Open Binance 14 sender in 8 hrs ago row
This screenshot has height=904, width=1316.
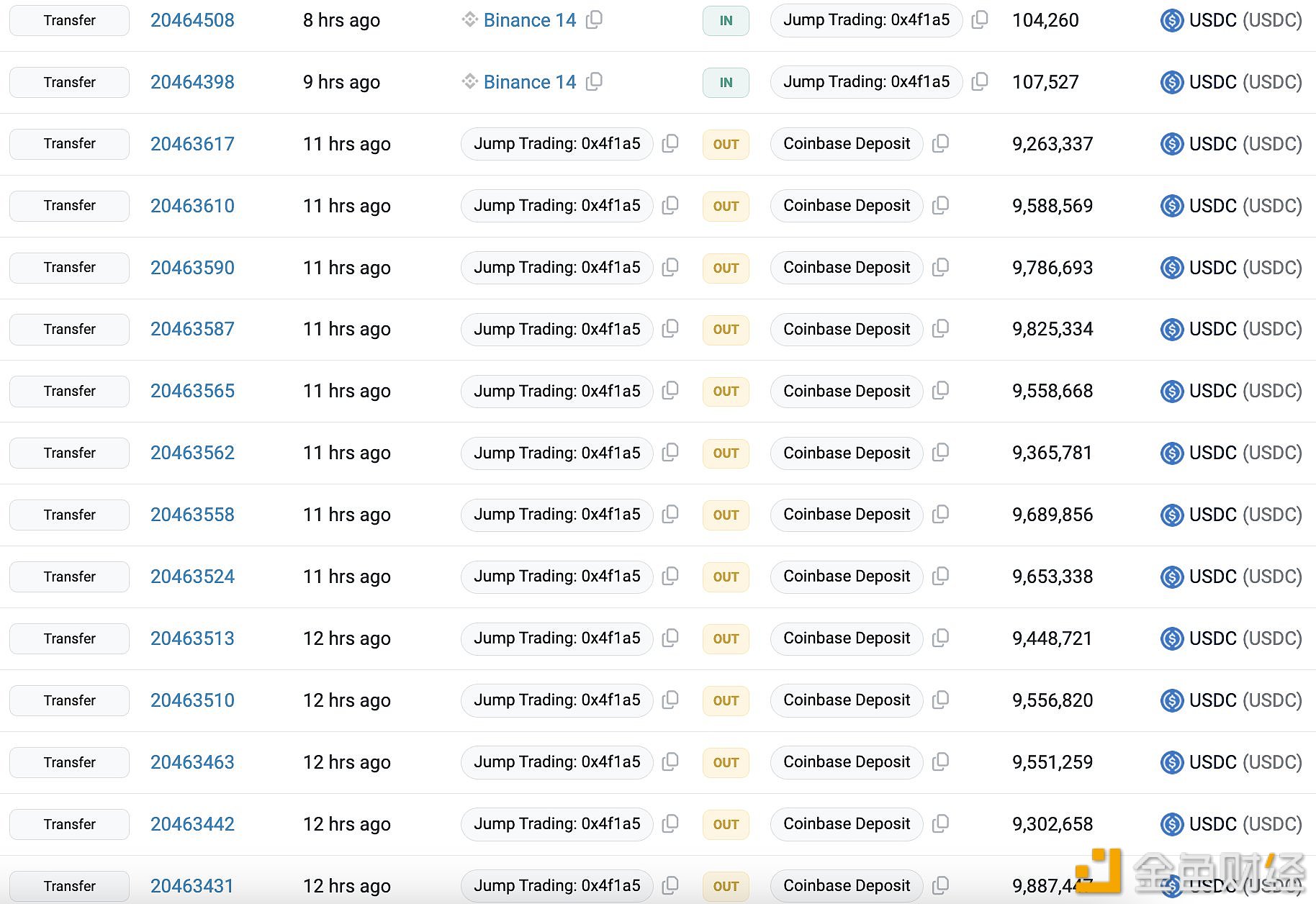point(530,20)
